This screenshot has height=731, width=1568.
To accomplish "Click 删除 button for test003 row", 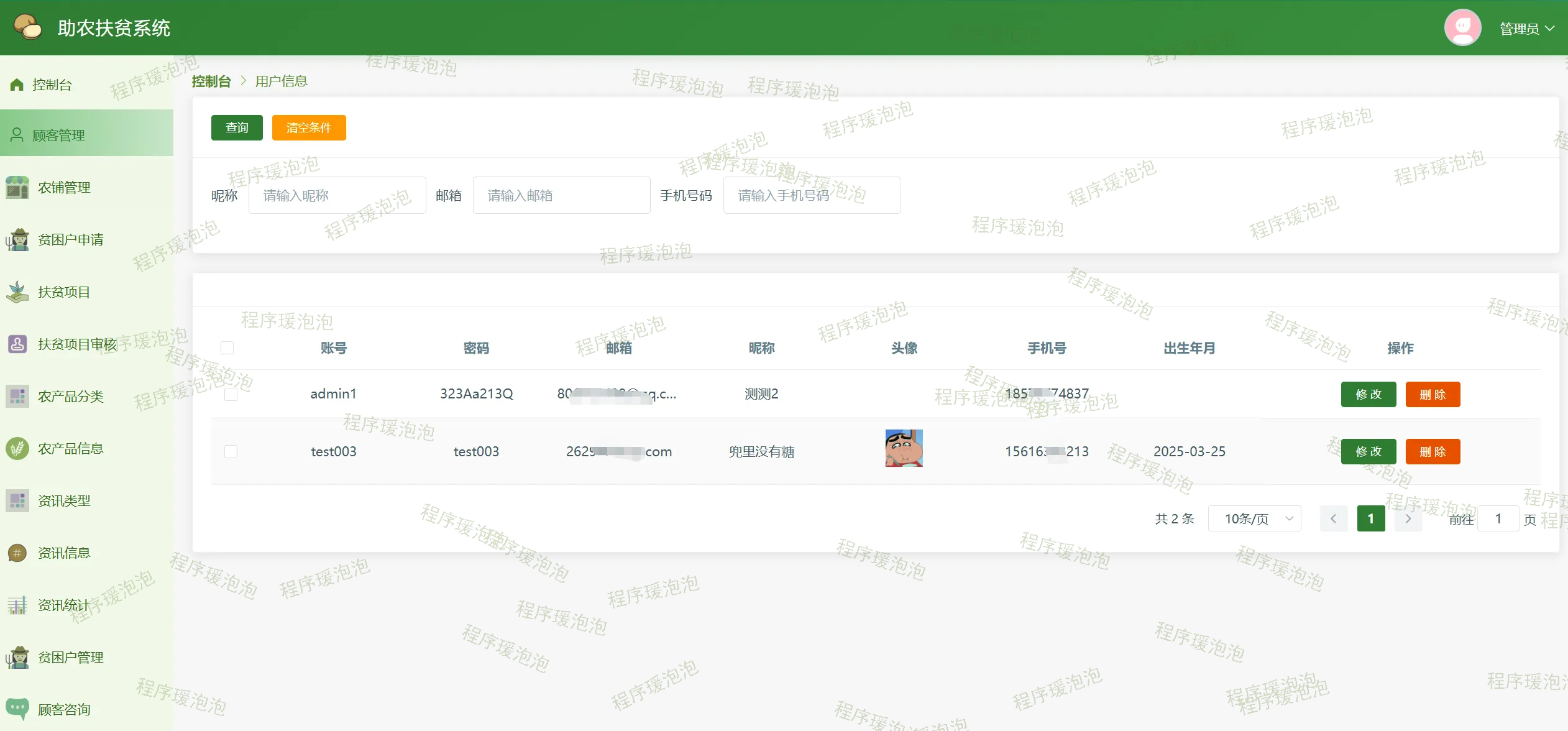I will click(x=1432, y=451).
